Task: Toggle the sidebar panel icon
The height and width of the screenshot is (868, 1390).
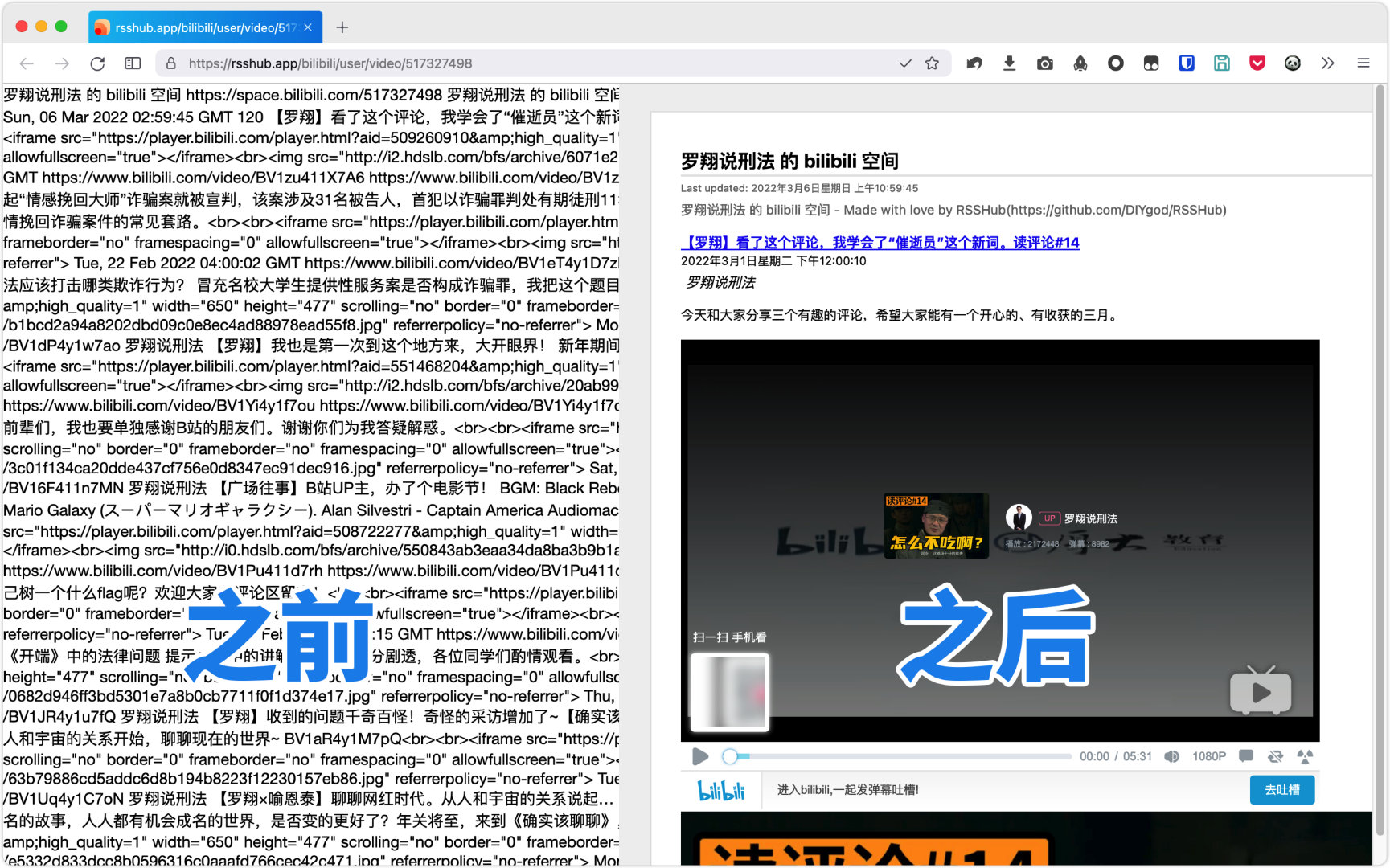Action: click(133, 63)
